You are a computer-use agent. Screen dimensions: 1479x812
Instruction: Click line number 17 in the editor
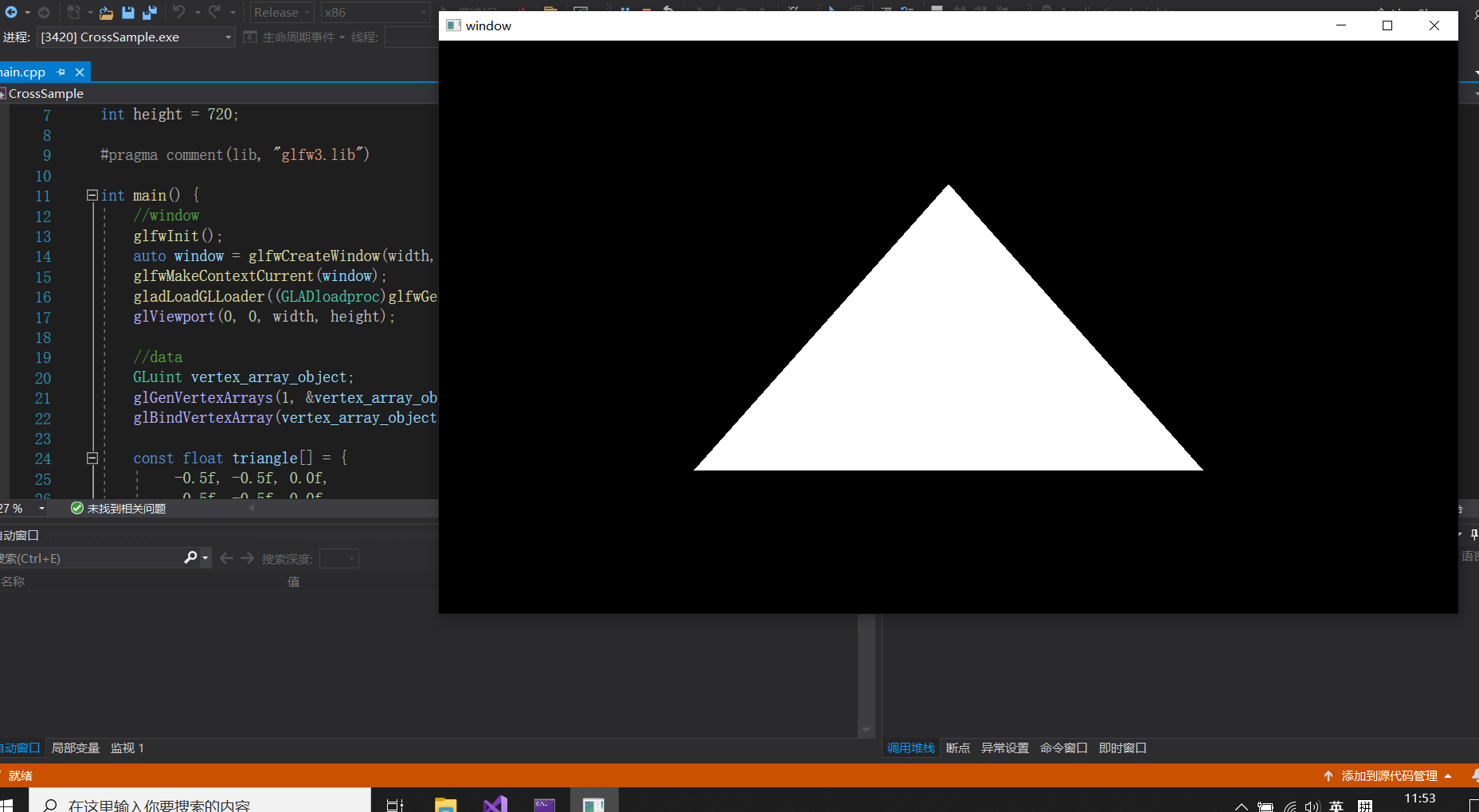point(43,318)
